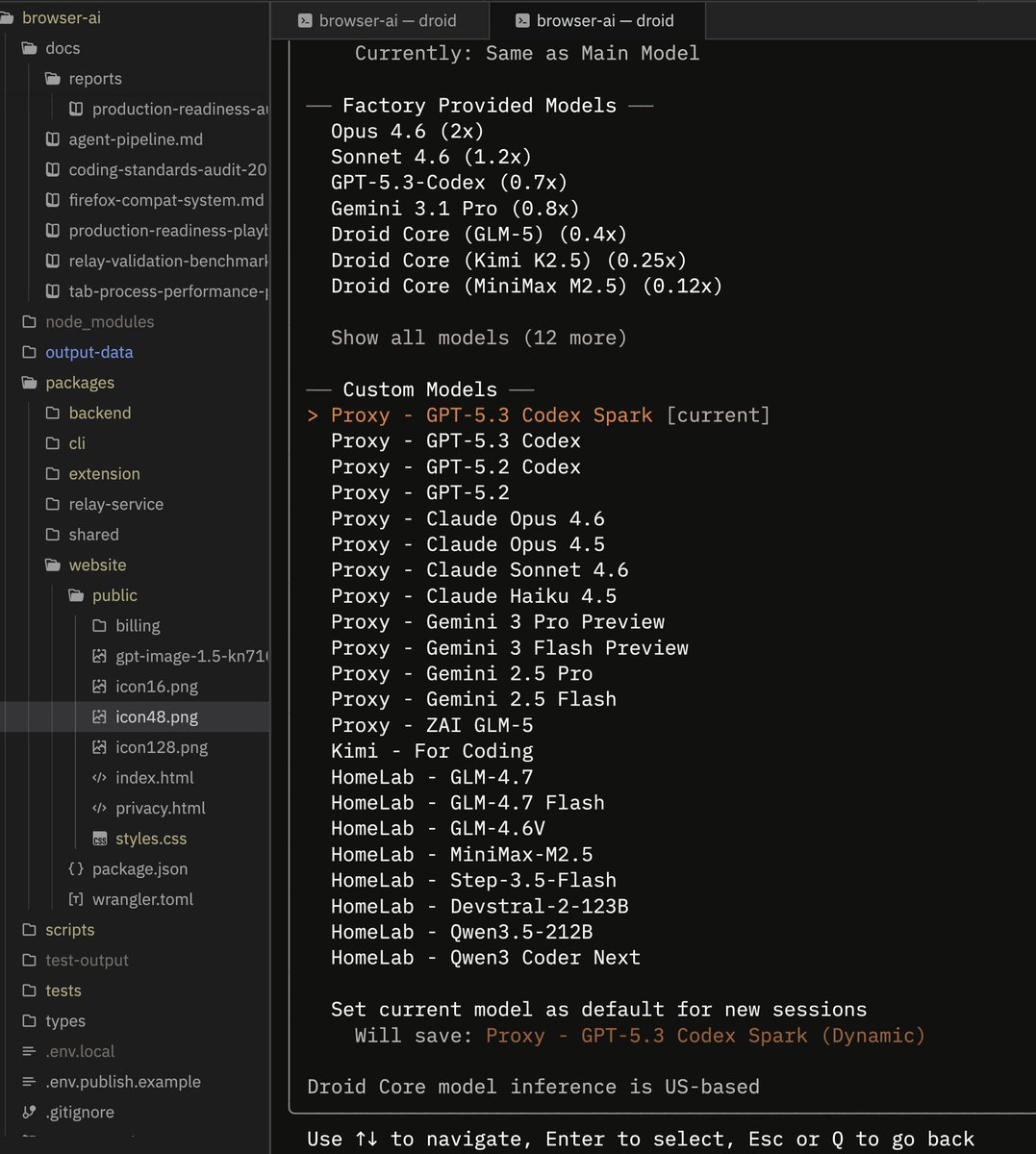1036x1154 pixels.
Task: Click the agent-pipeline.md file icon
Action: point(52,139)
